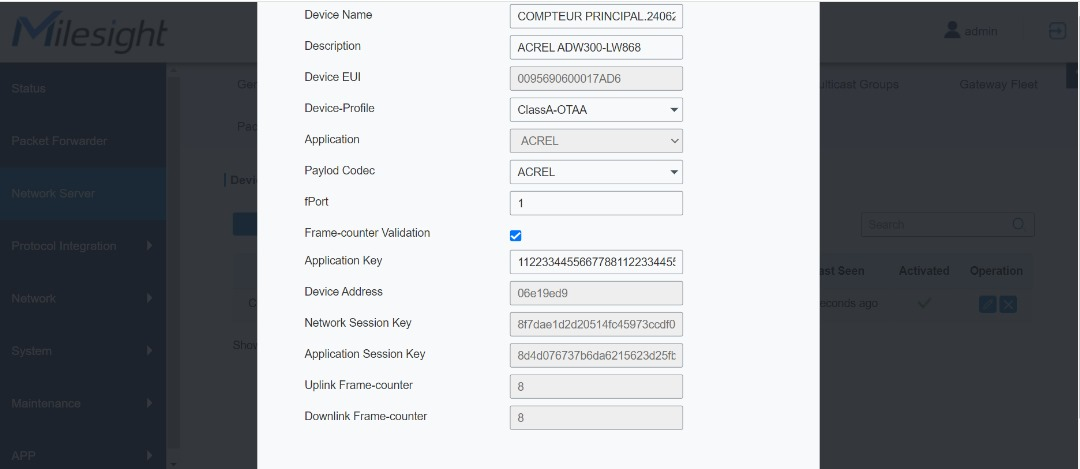Click the search magnifier icon
Screen dimensions: 1080x469
(x=1018, y=225)
